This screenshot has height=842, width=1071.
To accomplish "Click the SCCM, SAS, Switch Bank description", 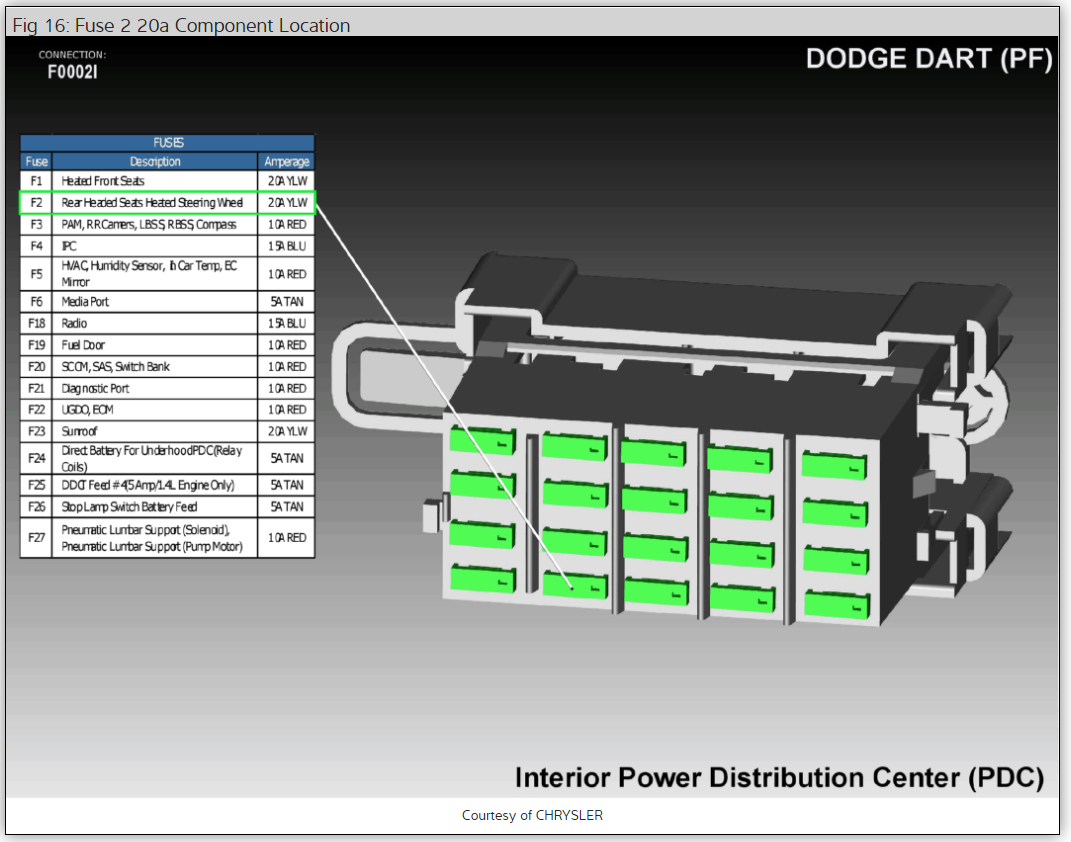I will click(x=115, y=367).
